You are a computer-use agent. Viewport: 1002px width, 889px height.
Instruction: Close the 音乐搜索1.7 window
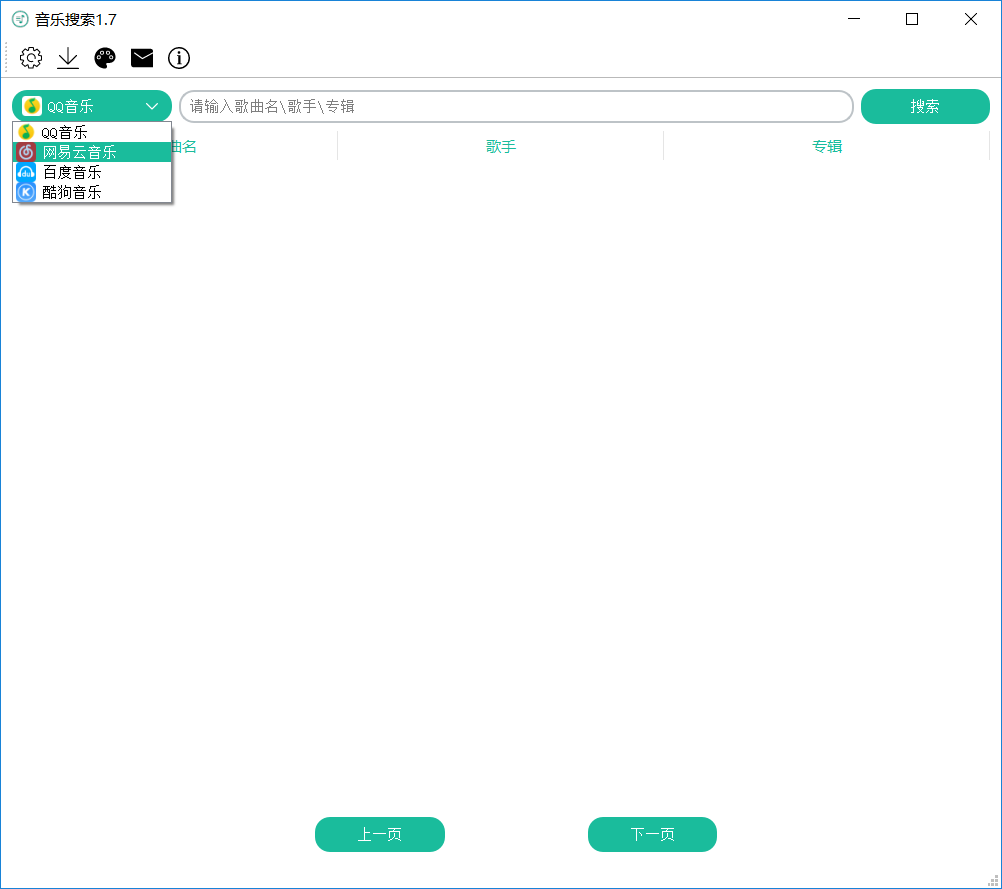coord(971,19)
